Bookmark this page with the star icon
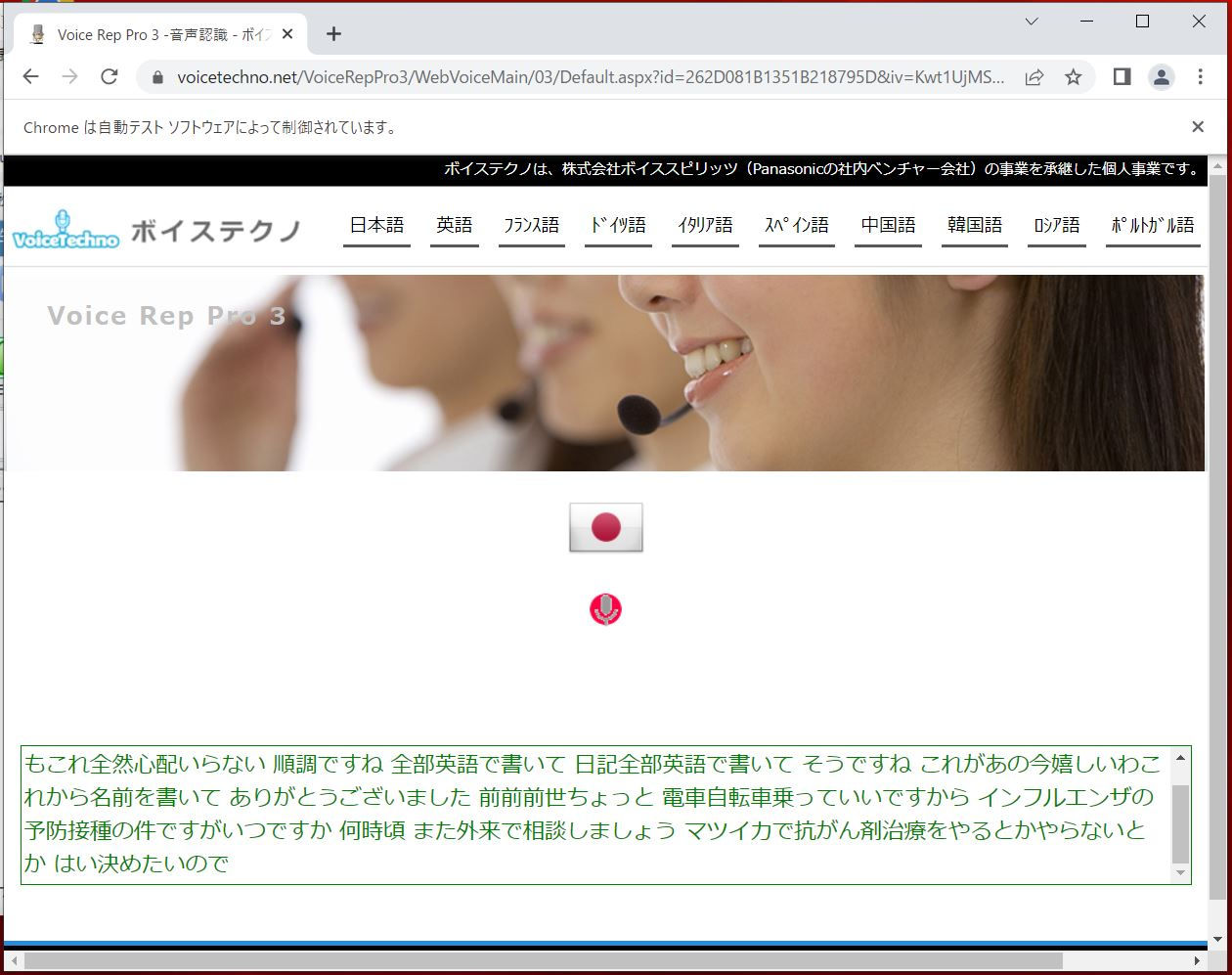 click(x=1073, y=76)
